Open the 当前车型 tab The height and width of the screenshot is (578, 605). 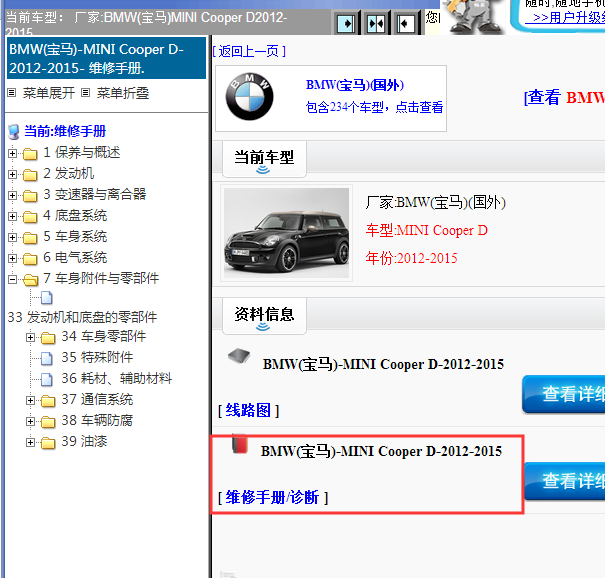click(264, 159)
